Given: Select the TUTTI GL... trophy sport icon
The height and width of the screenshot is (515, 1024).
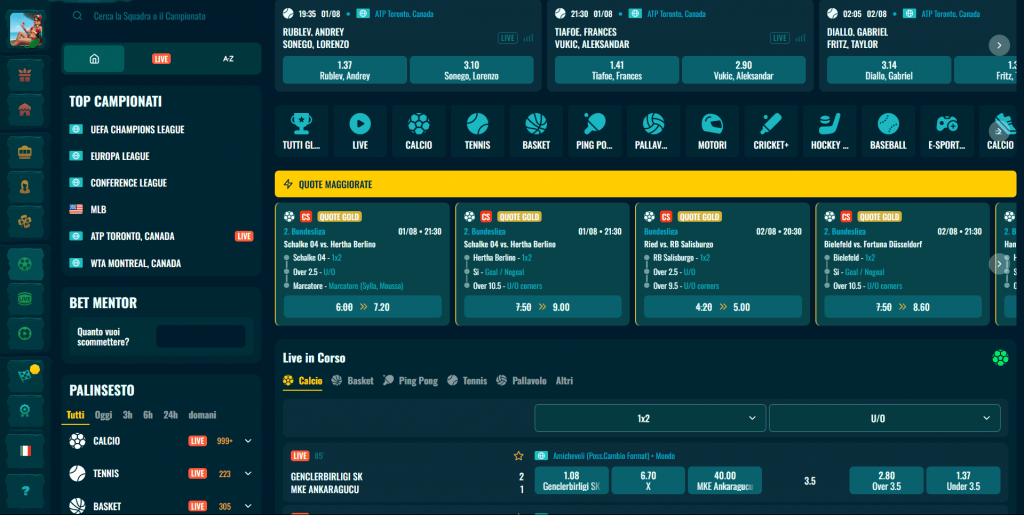Looking at the screenshot, I should click(301, 131).
